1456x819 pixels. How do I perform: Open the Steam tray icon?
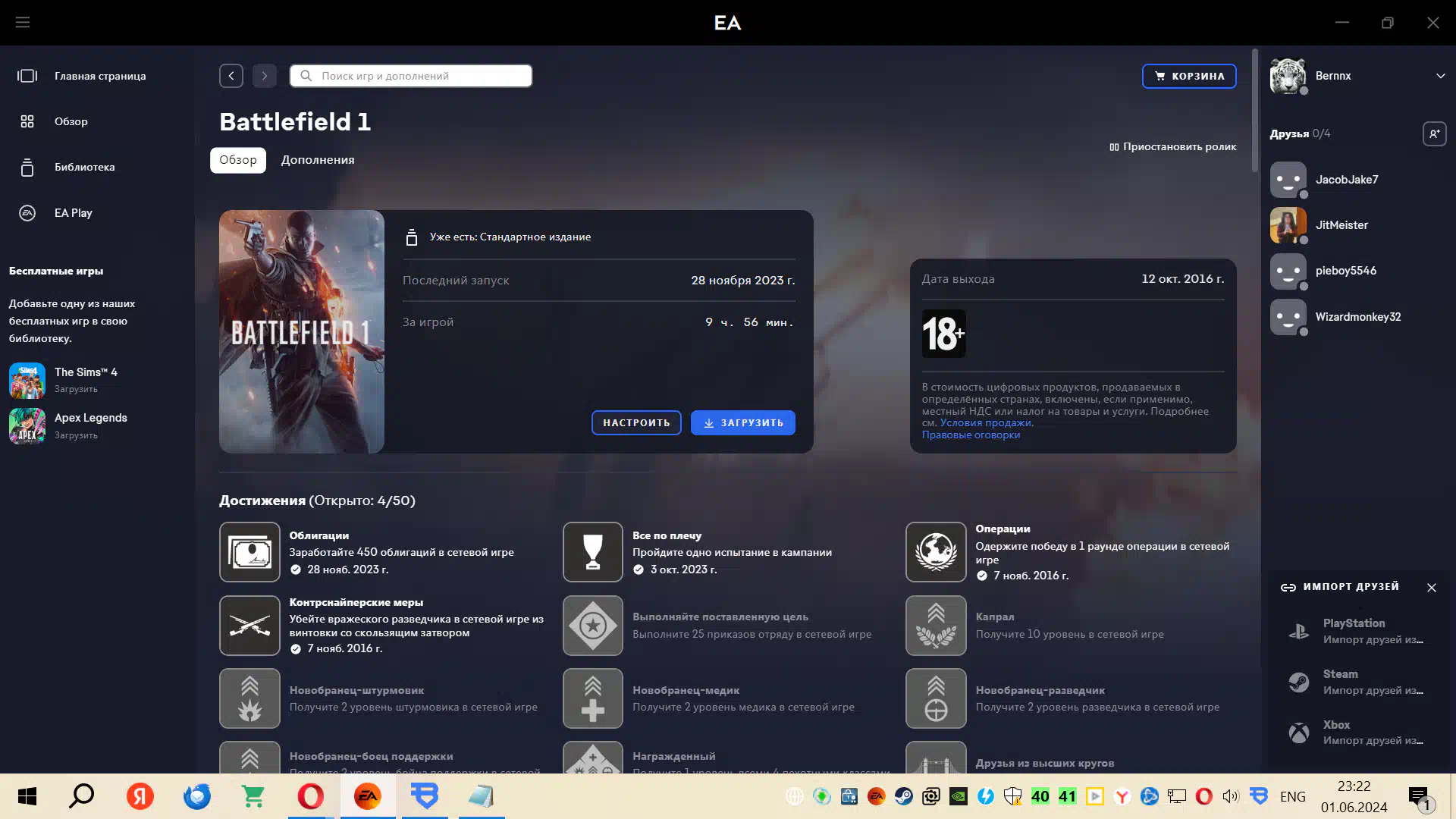(x=904, y=796)
